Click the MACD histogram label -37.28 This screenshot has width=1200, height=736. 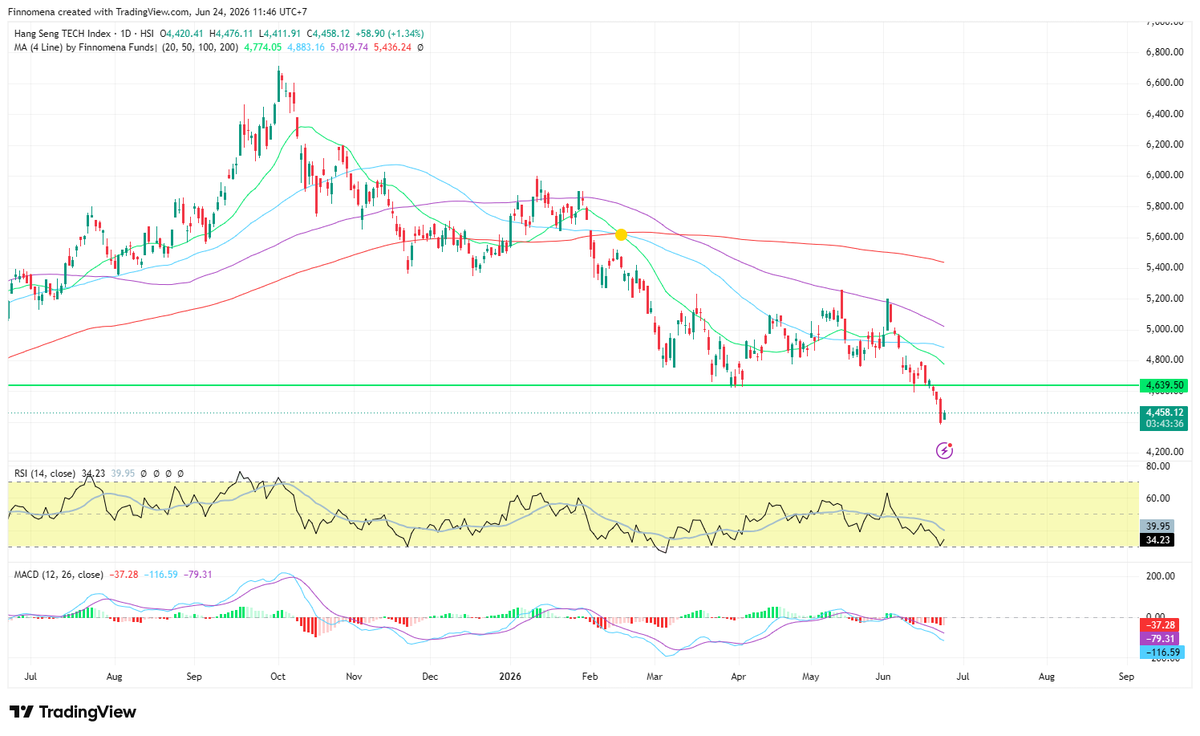1160,623
